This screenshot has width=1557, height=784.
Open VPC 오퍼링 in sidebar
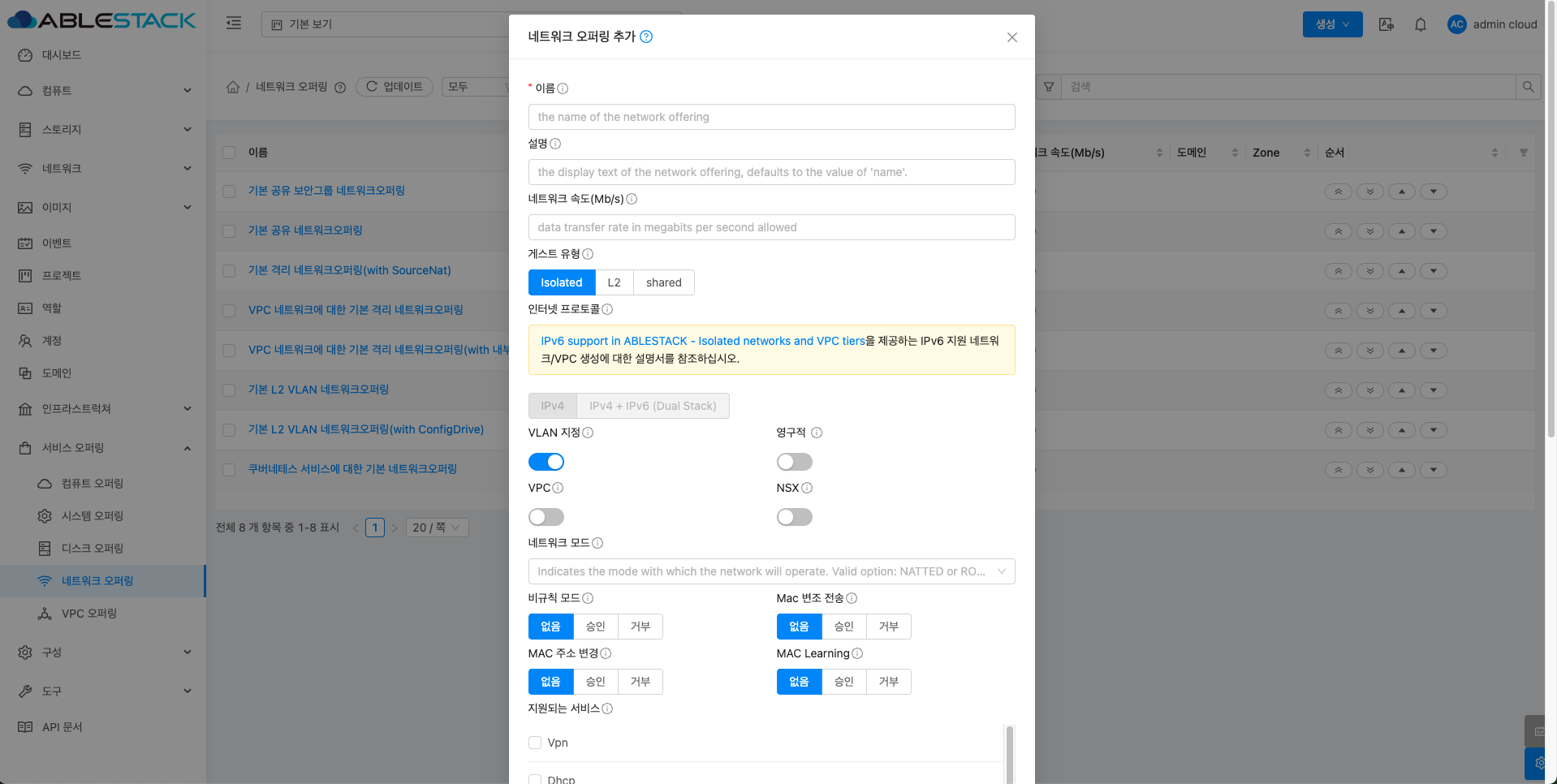click(x=89, y=614)
